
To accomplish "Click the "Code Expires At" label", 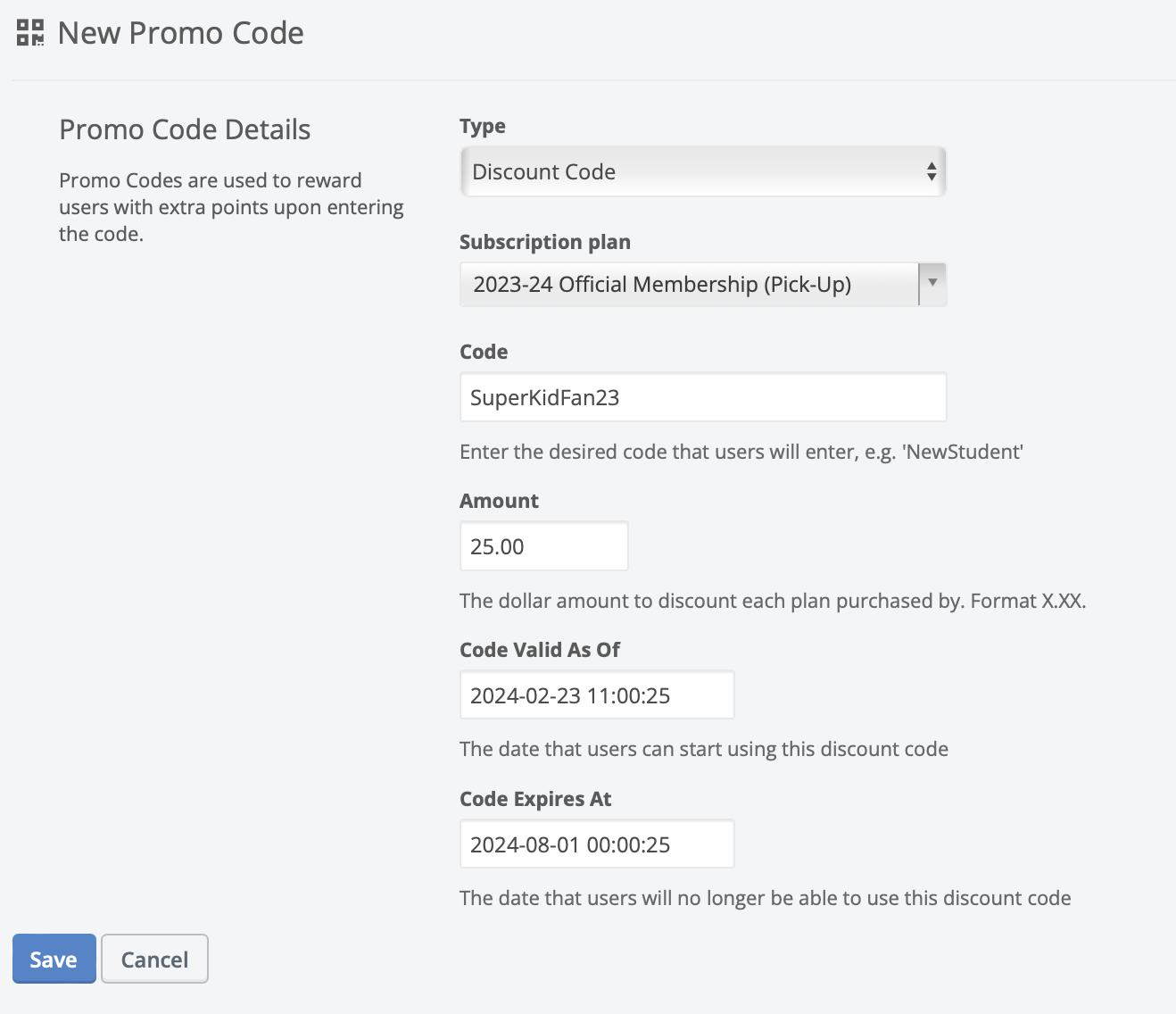I will tap(535, 799).
